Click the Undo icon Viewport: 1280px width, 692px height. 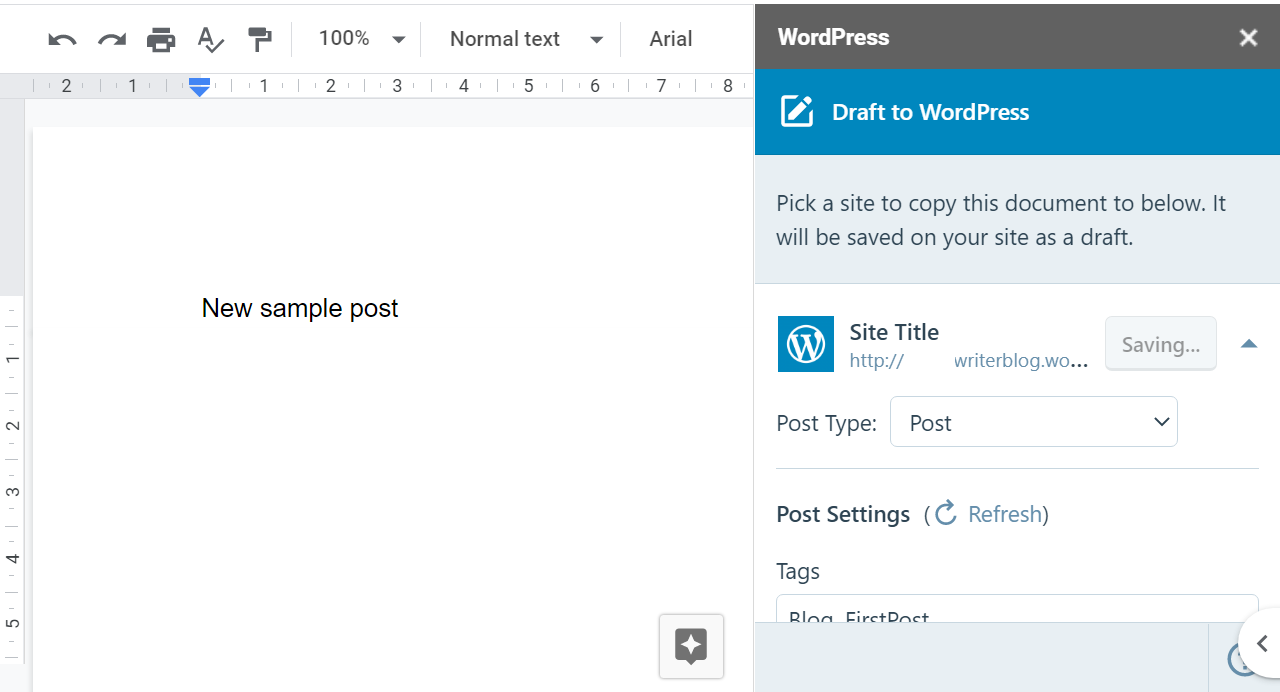(60, 38)
